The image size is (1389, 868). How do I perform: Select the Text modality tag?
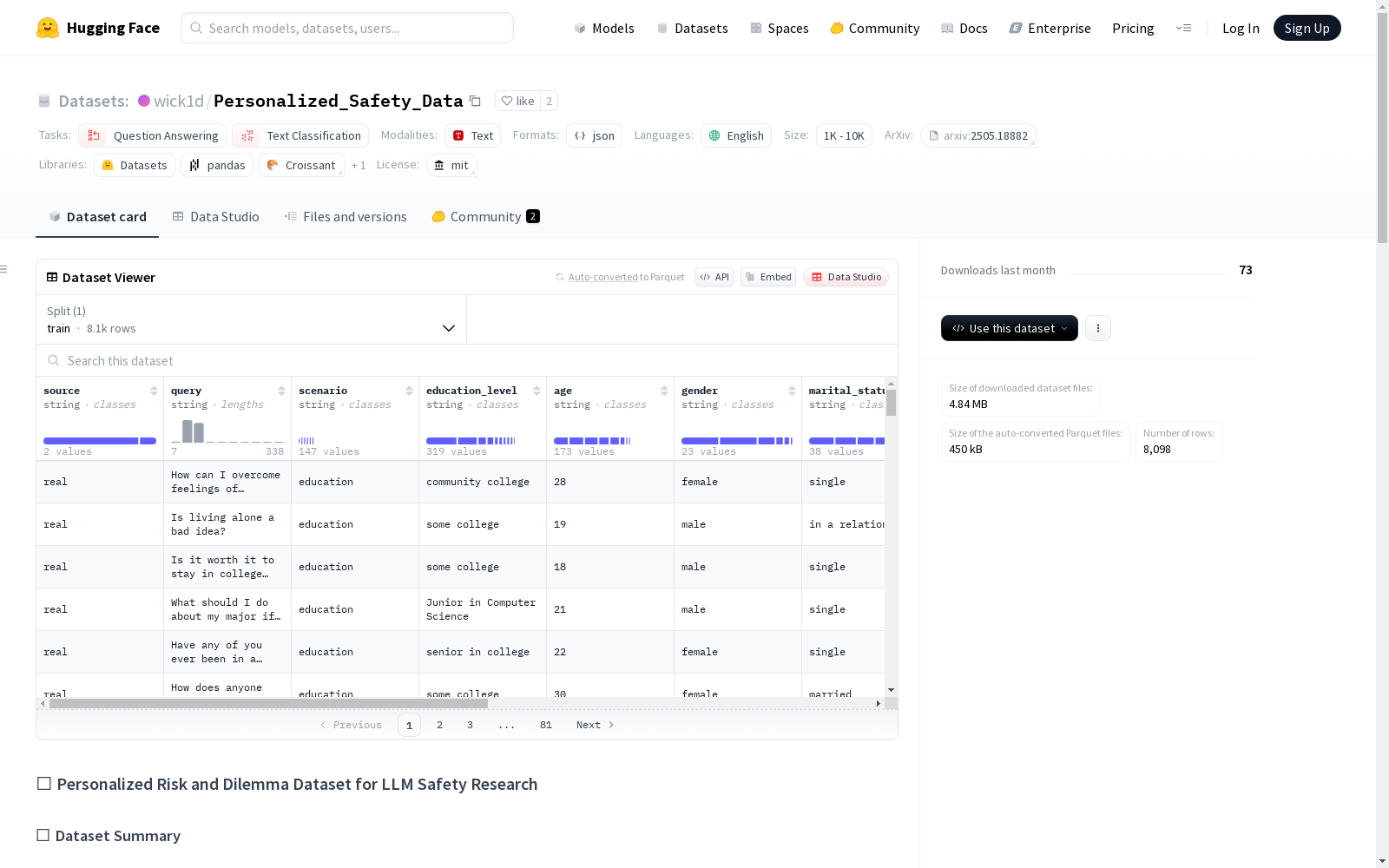tap(472, 135)
